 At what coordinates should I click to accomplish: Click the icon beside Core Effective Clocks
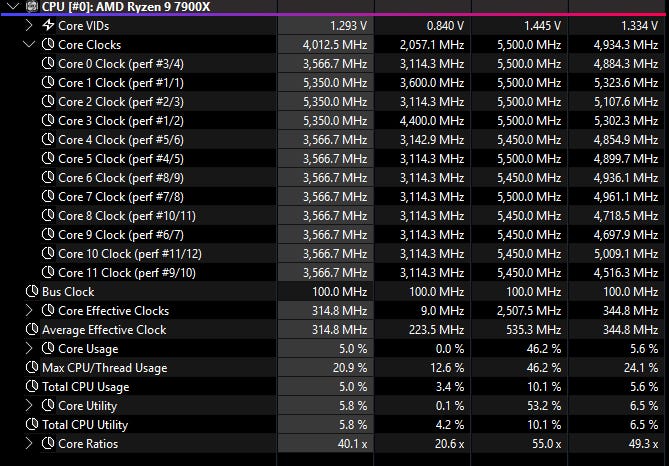[48, 310]
